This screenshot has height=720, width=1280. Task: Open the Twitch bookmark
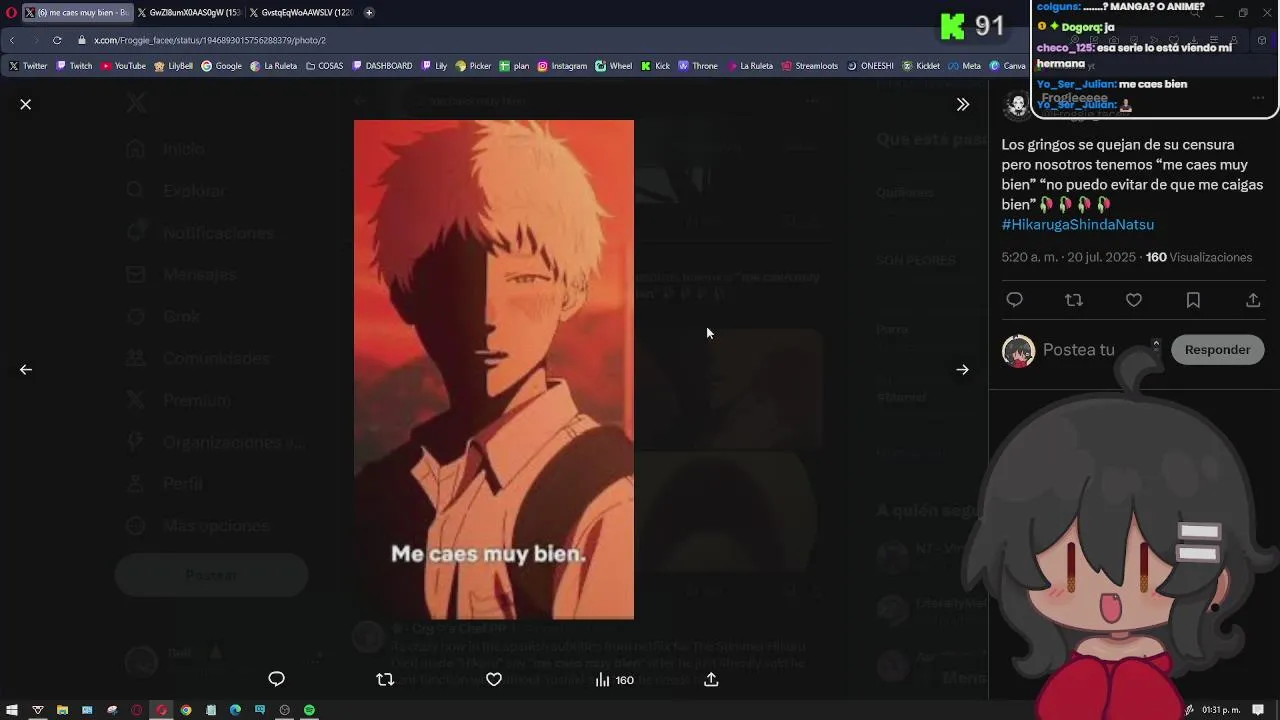coord(74,66)
